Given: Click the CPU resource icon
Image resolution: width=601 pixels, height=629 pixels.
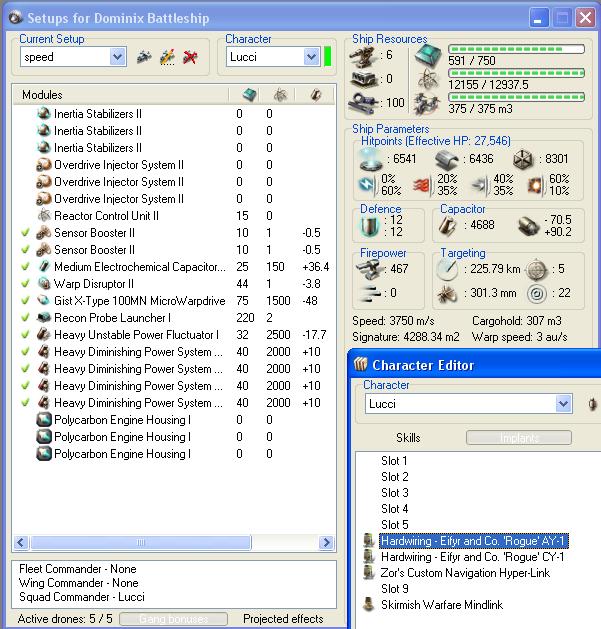Looking at the screenshot, I should tap(428, 56).
